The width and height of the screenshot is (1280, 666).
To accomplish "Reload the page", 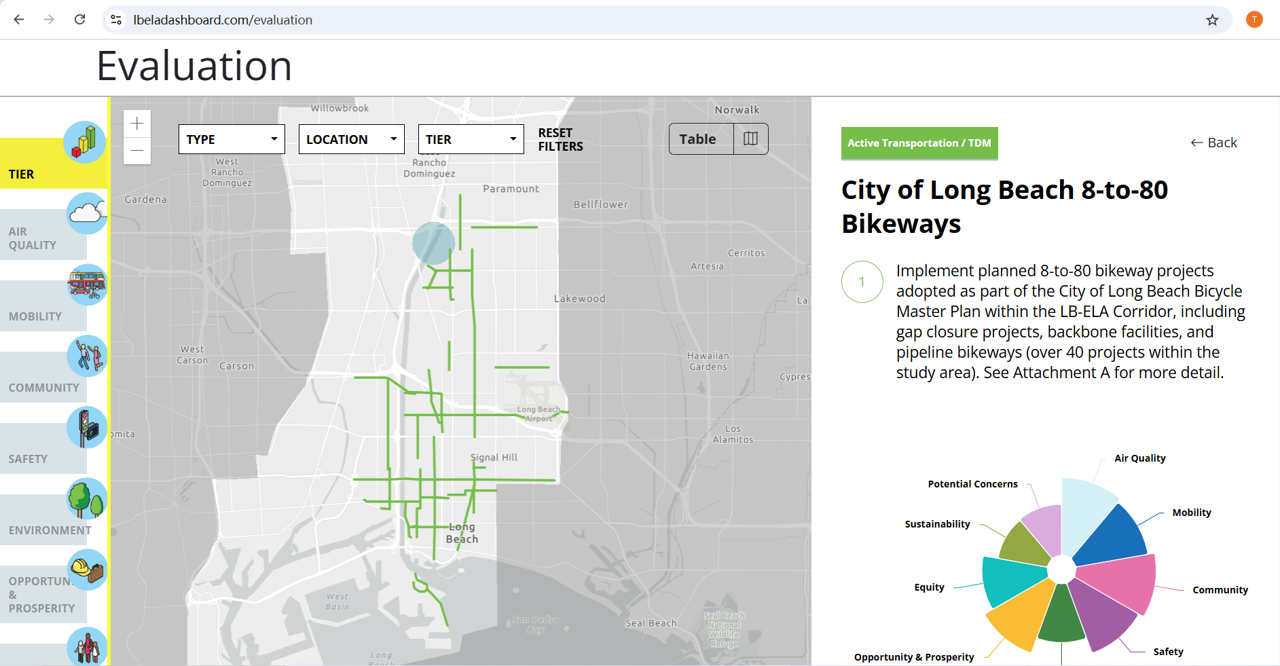I will [x=80, y=19].
